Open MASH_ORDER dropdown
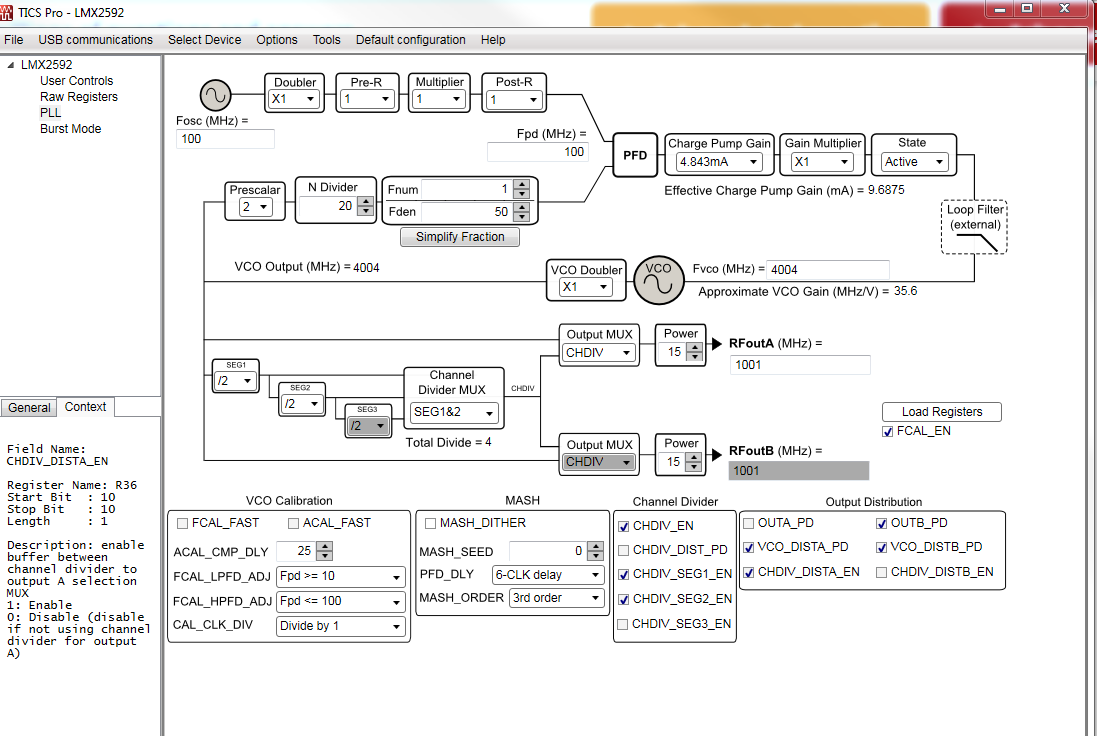This screenshot has height=736, width=1097. [x=557, y=598]
